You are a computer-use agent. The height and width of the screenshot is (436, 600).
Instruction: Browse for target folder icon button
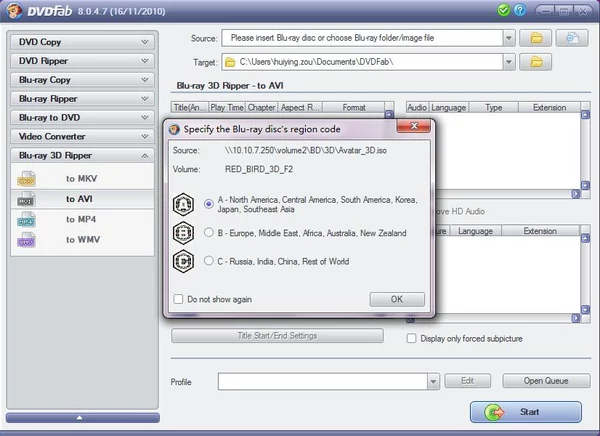pyautogui.click(x=535, y=62)
